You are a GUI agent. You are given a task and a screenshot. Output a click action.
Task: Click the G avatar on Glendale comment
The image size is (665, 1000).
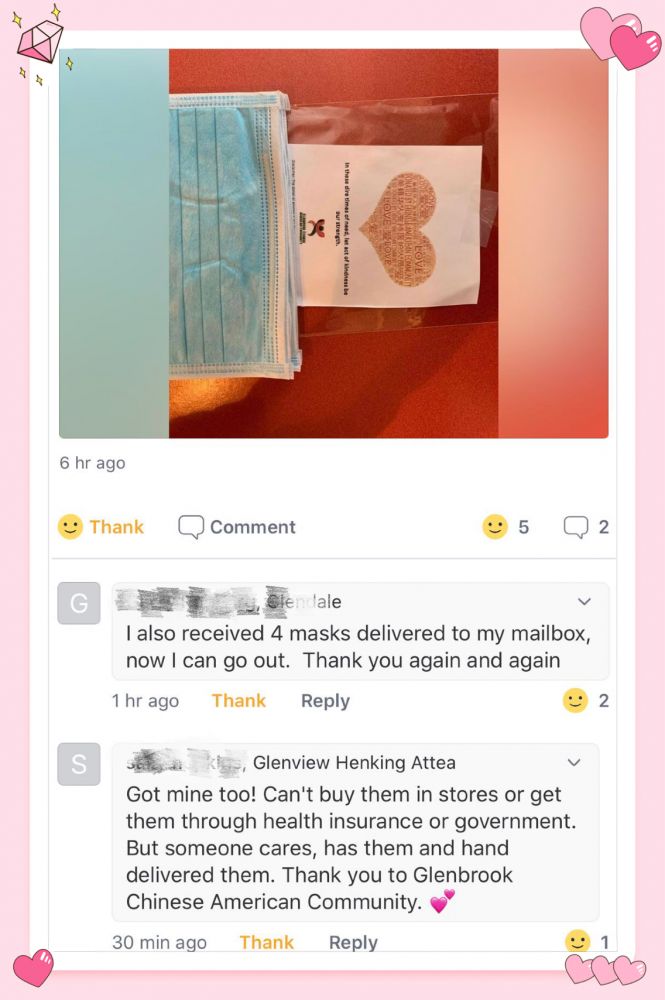click(x=78, y=603)
